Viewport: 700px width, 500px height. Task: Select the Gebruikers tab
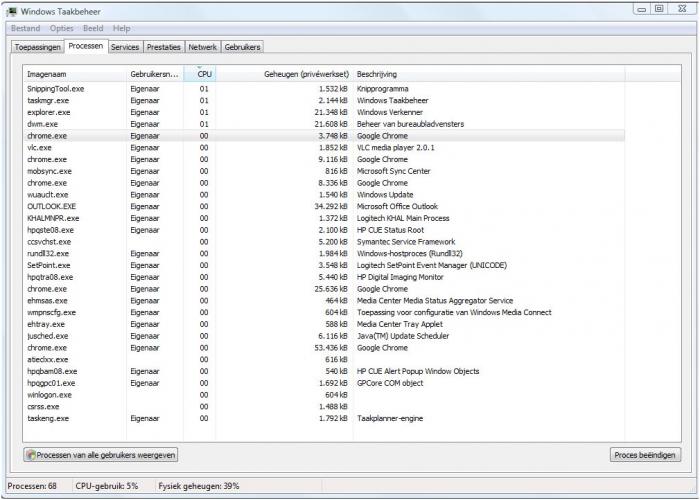tap(243, 47)
